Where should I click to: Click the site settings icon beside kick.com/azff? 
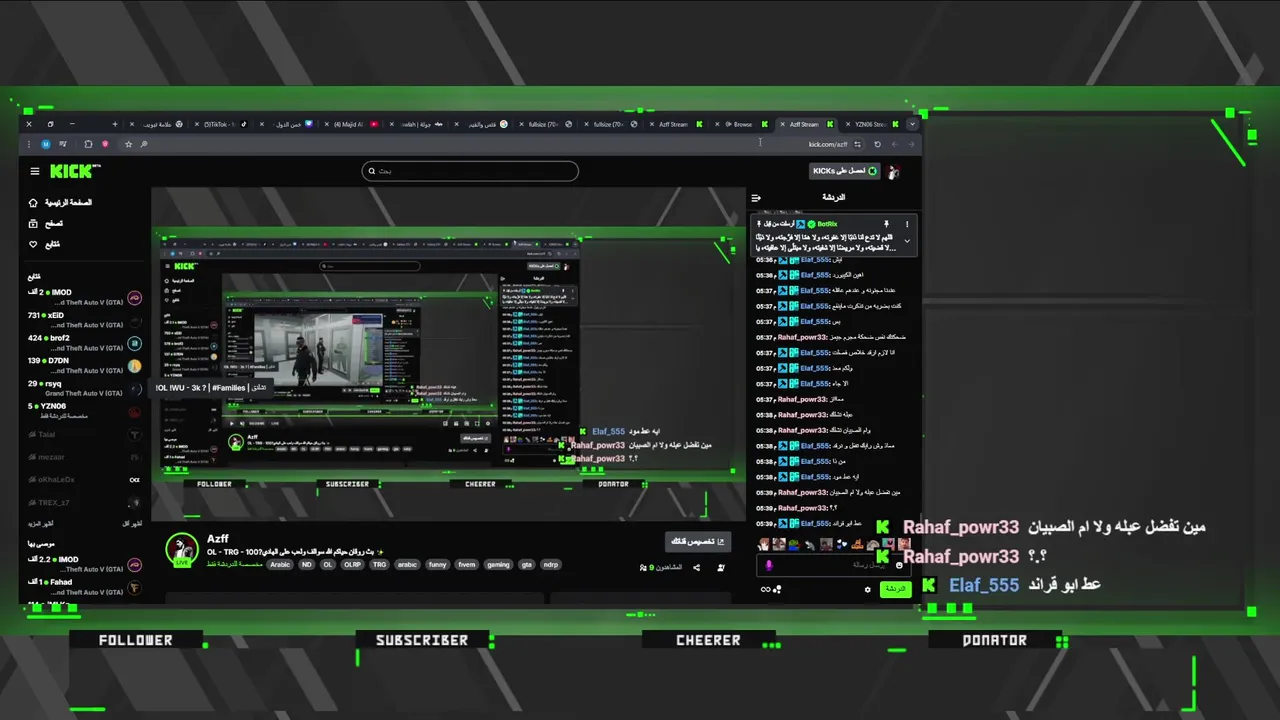pos(857,144)
